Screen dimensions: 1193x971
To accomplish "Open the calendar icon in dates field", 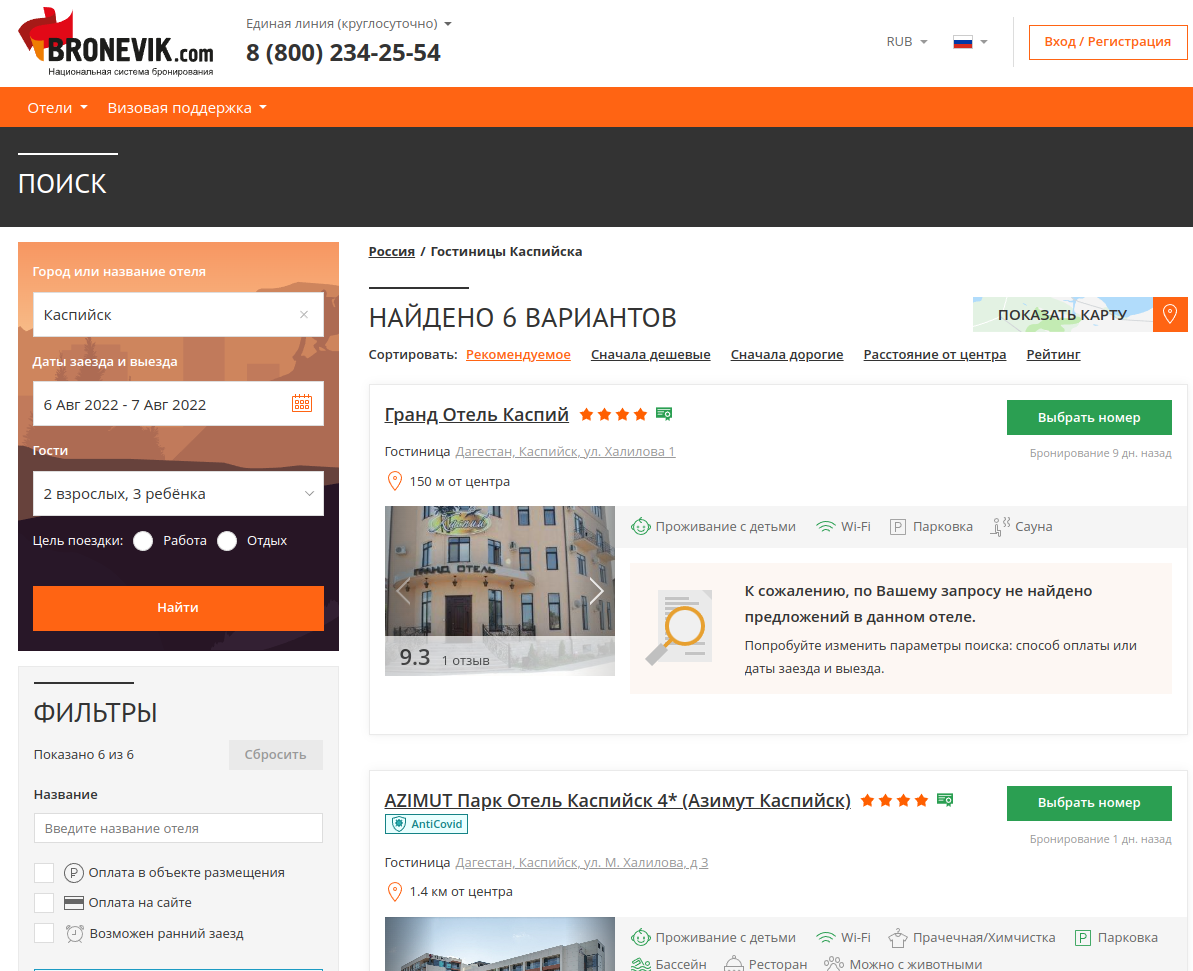I will point(302,403).
